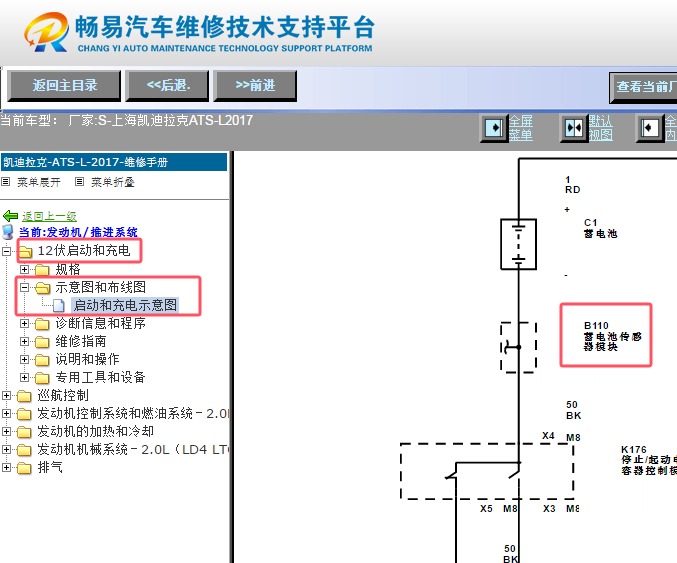Select the 12伏启动和充电 tree item
Image resolution: width=677 pixels, height=563 pixels.
[84, 250]
